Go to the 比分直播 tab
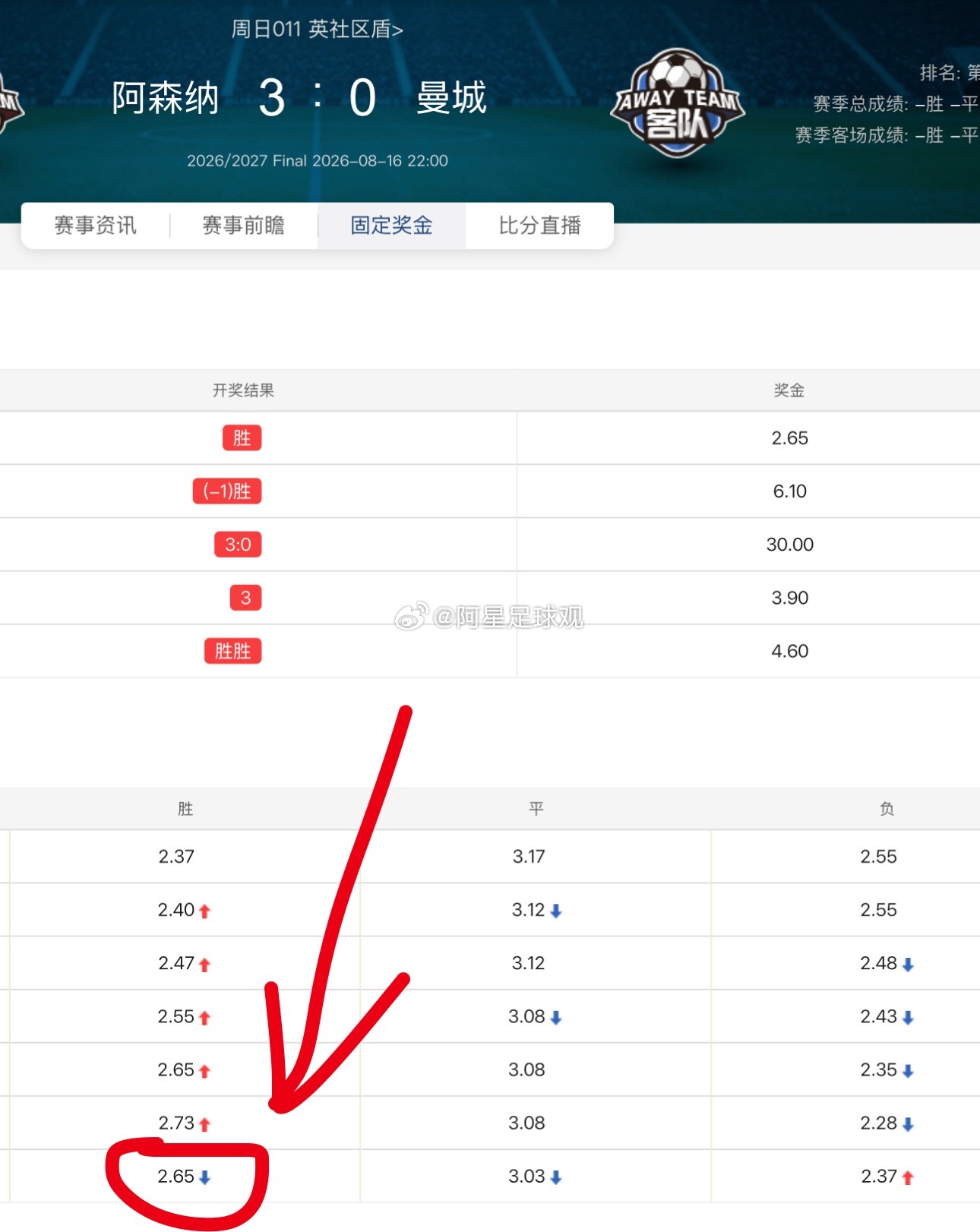The width and height of the screenshot is (980, 1232). coord(540,226)
